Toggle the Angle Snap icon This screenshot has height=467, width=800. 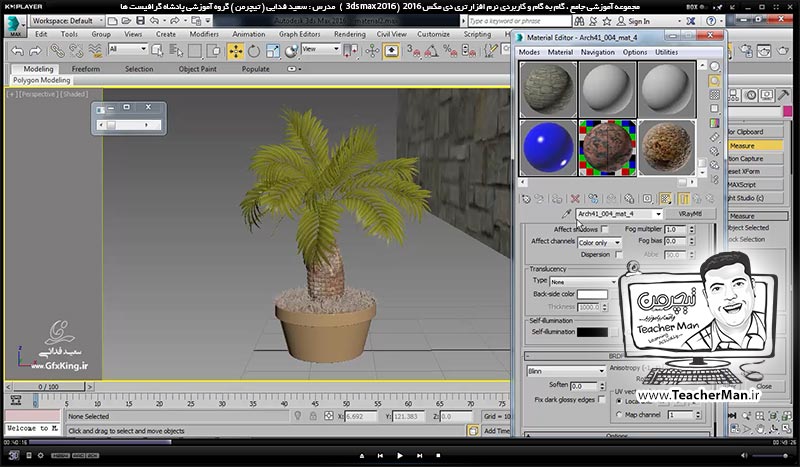pyautogui.click(x=432, y=51)
